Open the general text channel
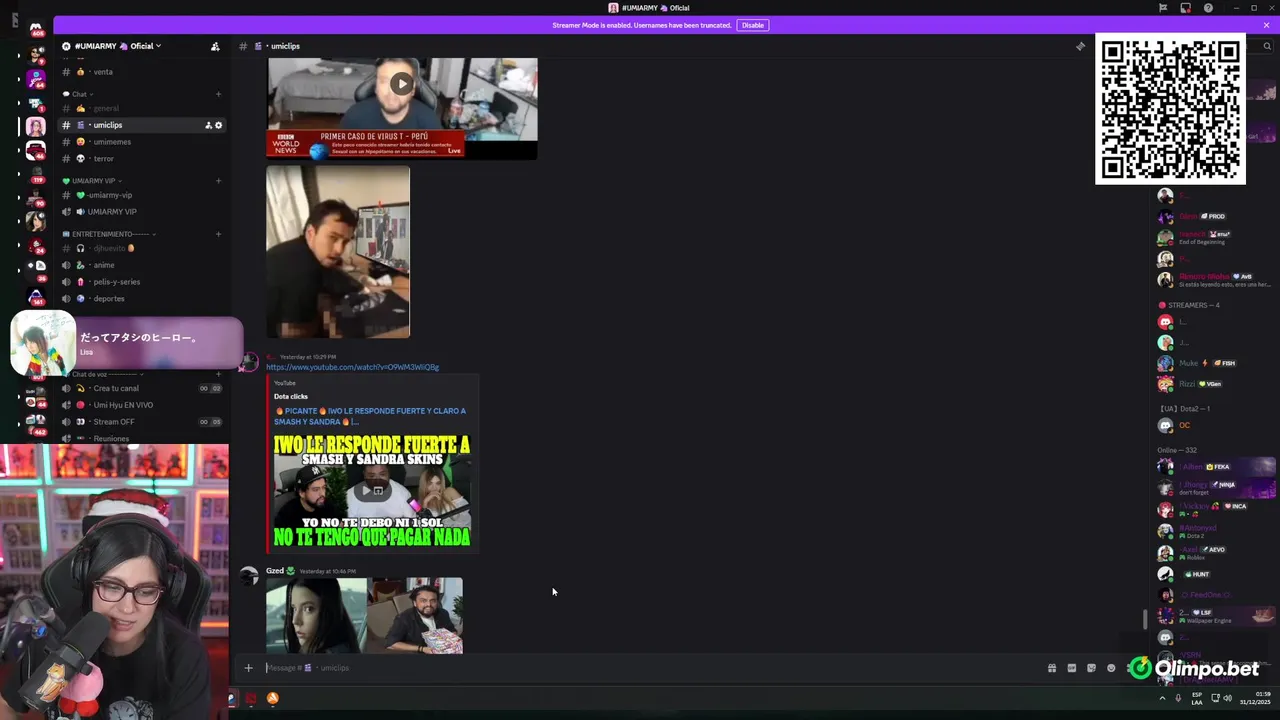The image size is (1280, 720). point(140,108)
